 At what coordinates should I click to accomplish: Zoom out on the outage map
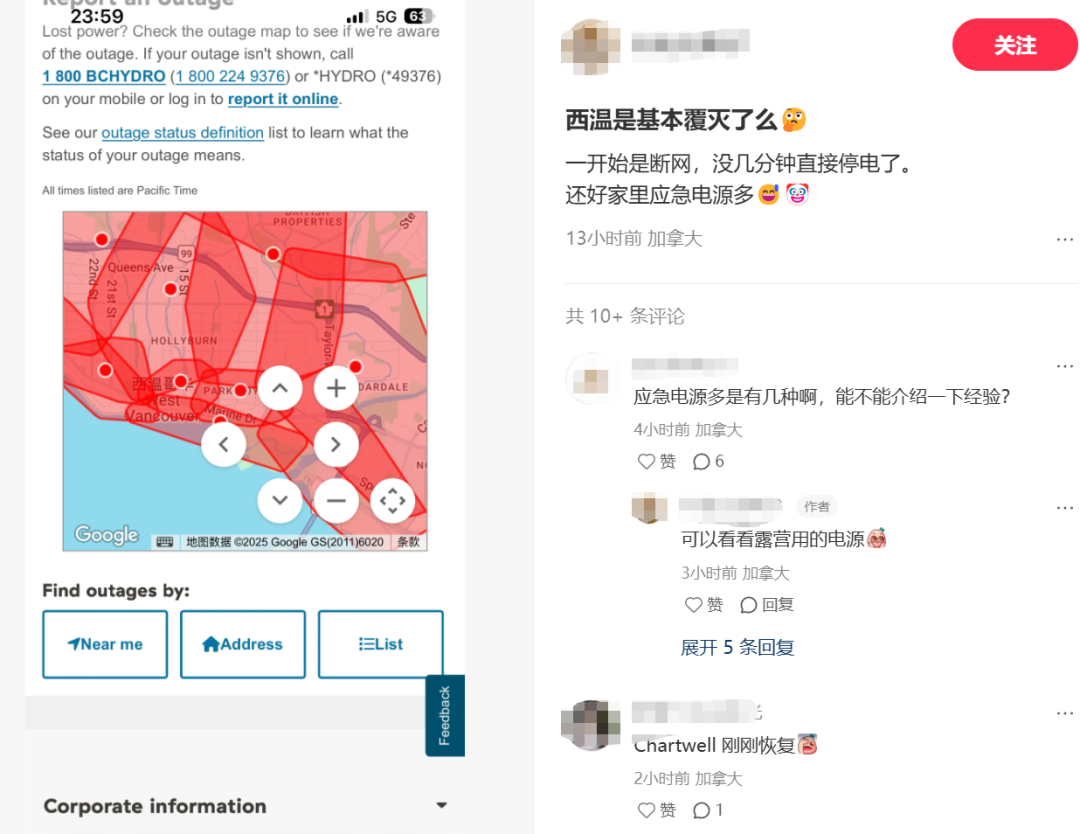point(336,501)
